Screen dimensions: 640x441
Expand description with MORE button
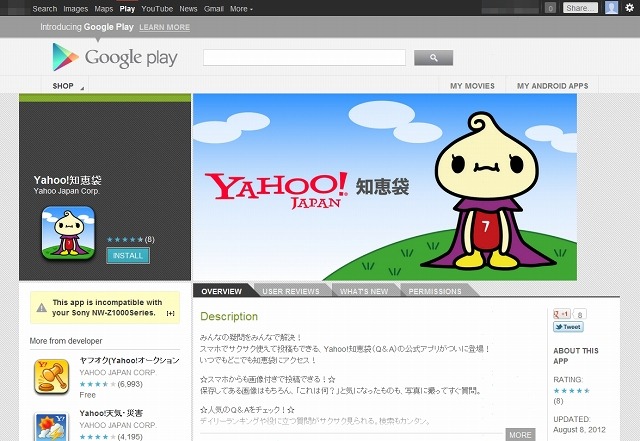point(520,435)
